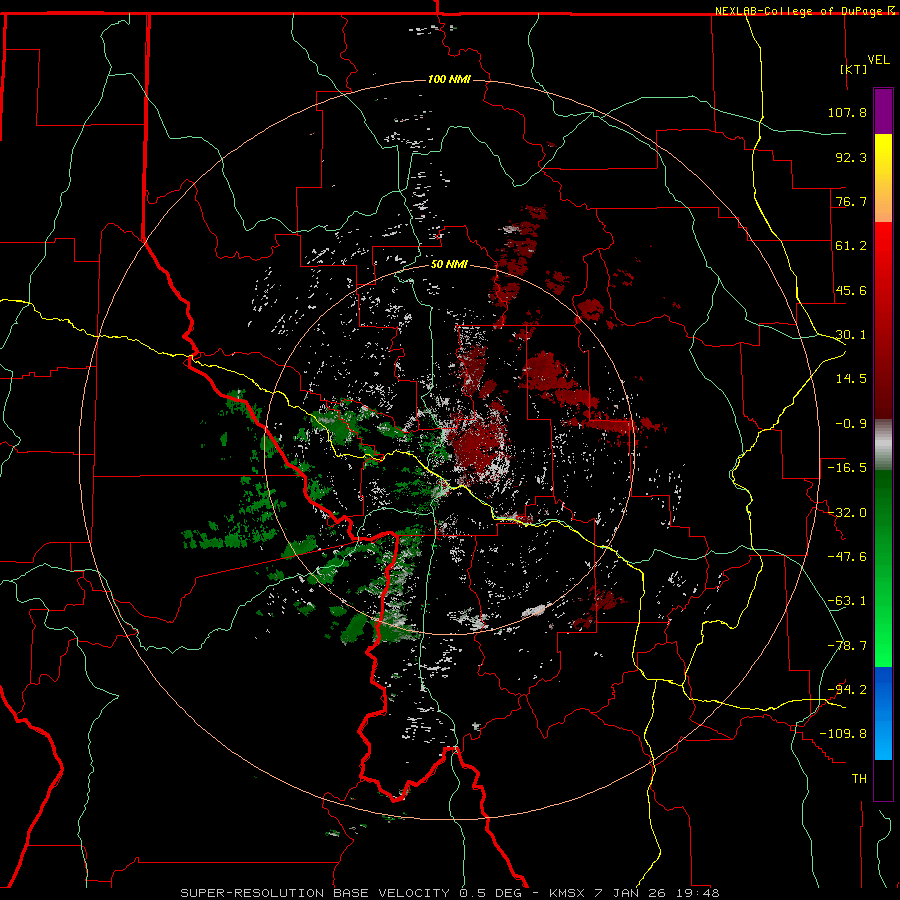
Task: Click the 50 NMI range ring label
Action: pyautogui.click(x=449, y=265)
